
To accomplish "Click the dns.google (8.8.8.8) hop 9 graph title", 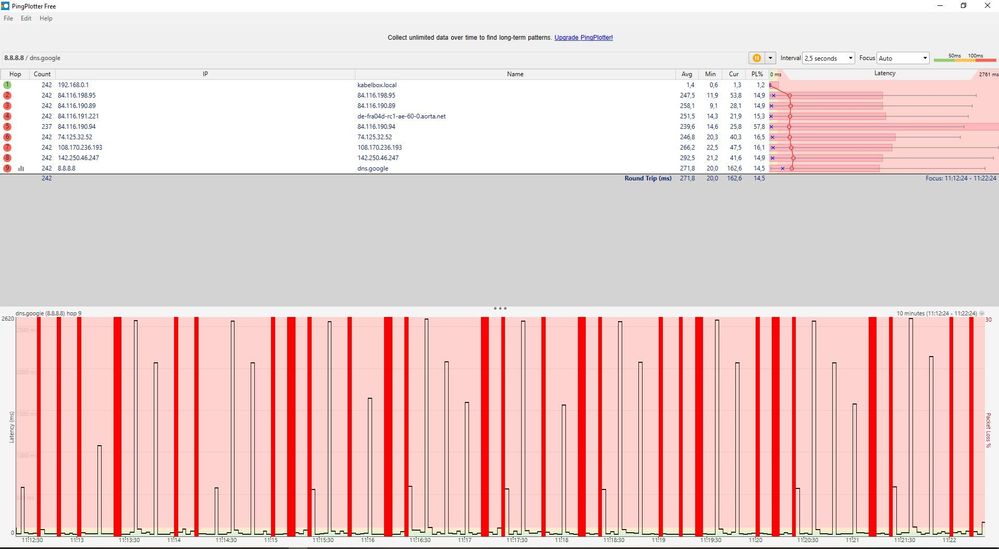I will [x=48, y=313].
